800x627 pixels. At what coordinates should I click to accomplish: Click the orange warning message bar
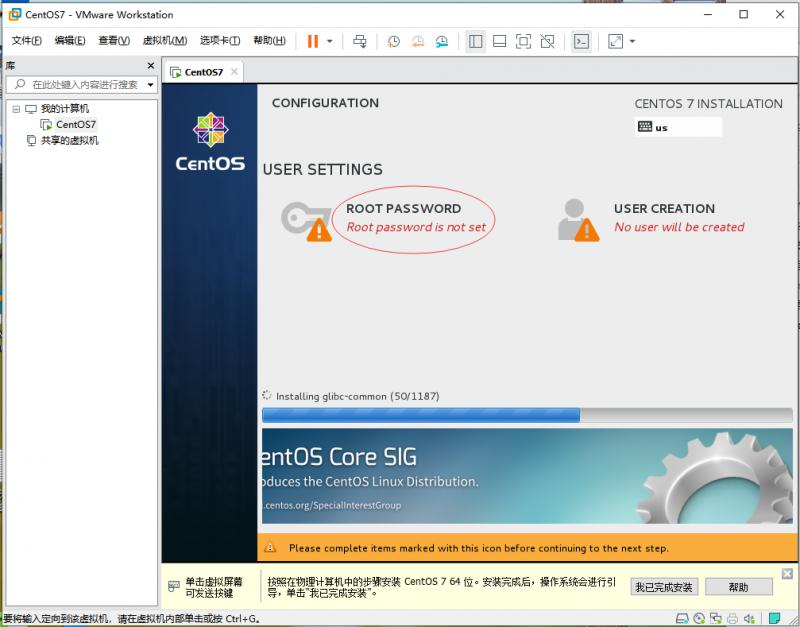click(528, 548)
